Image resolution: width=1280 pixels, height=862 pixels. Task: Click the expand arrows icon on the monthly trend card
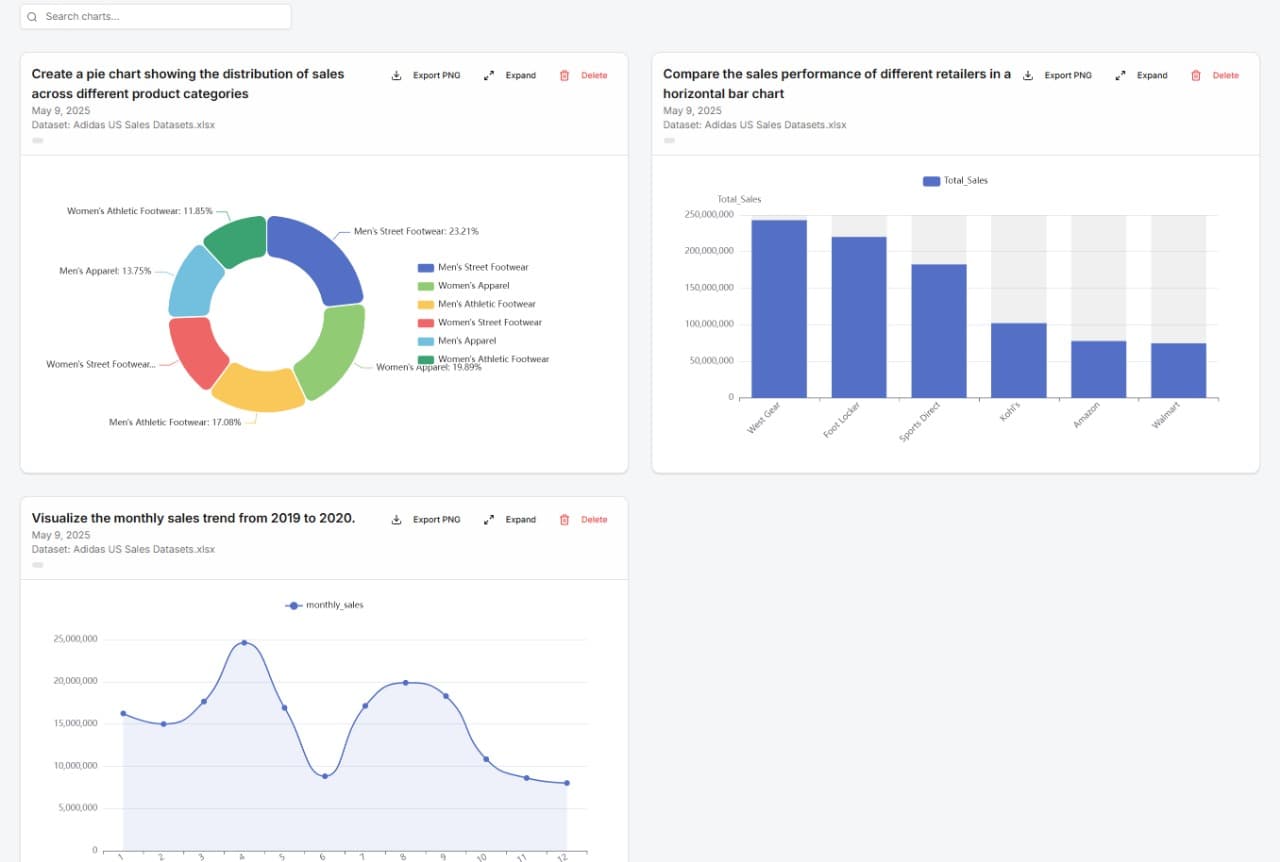489,519
